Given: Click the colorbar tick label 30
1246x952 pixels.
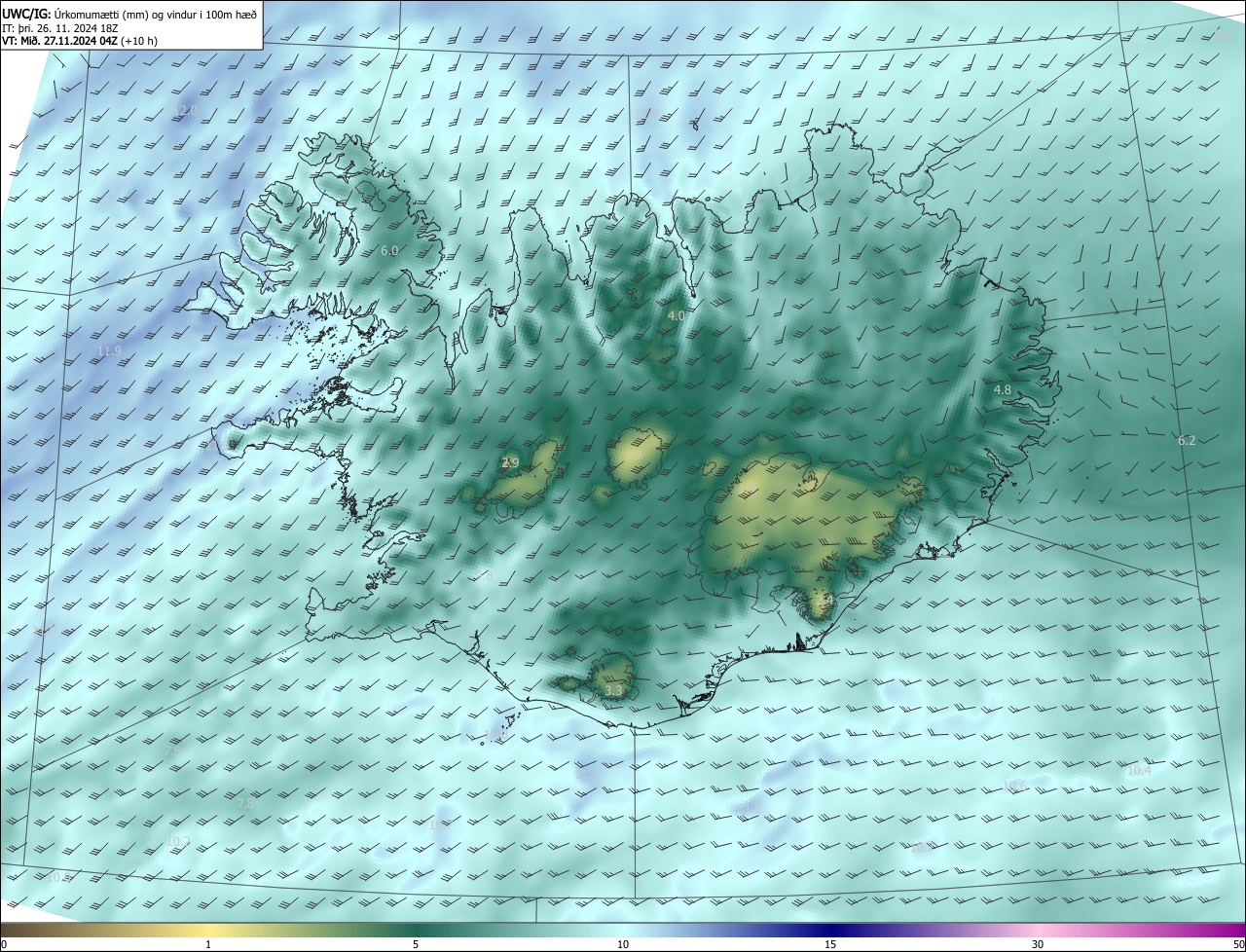Looking at the screenshot, I should pos(1038,944).
